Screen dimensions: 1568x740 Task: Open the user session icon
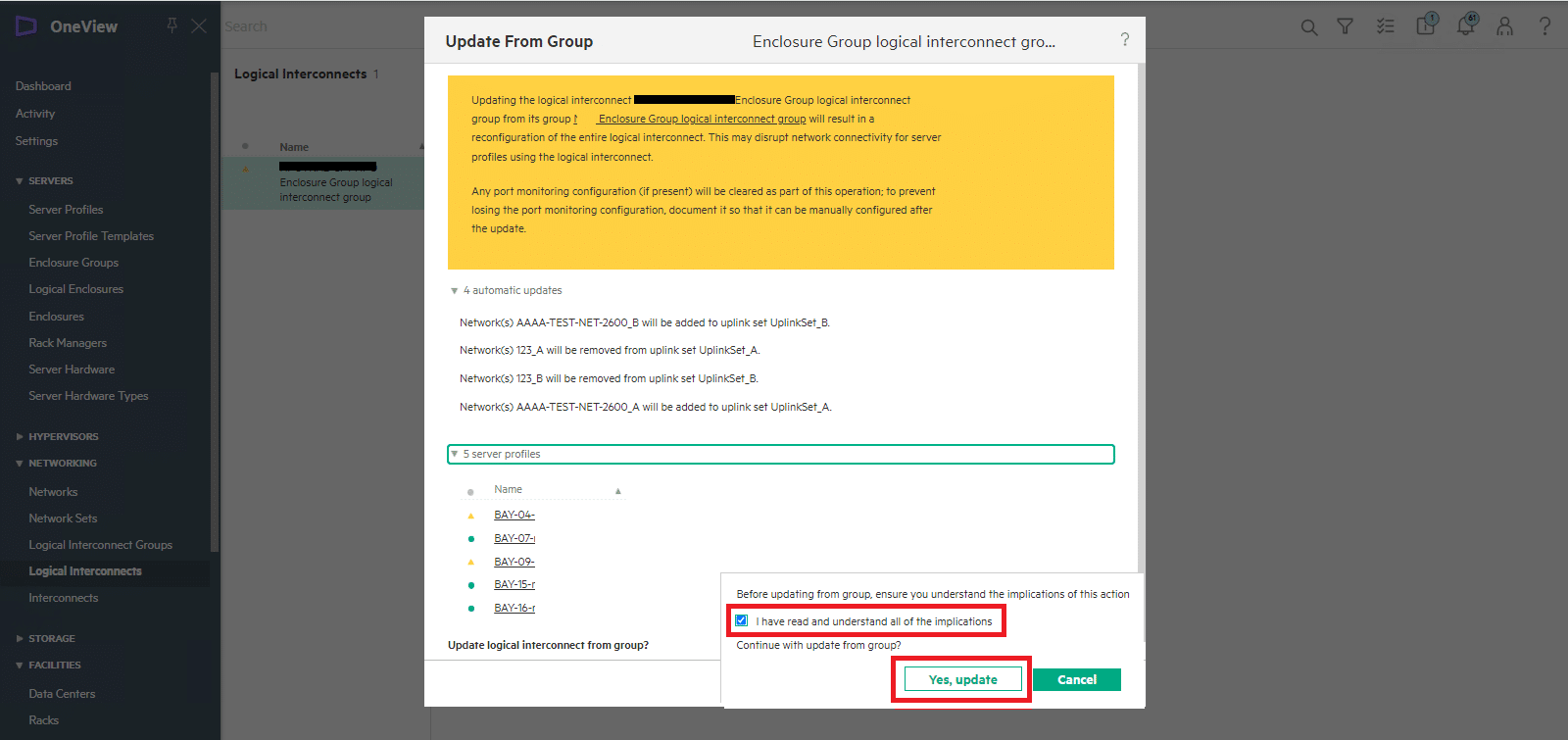tap(1505, 26)
